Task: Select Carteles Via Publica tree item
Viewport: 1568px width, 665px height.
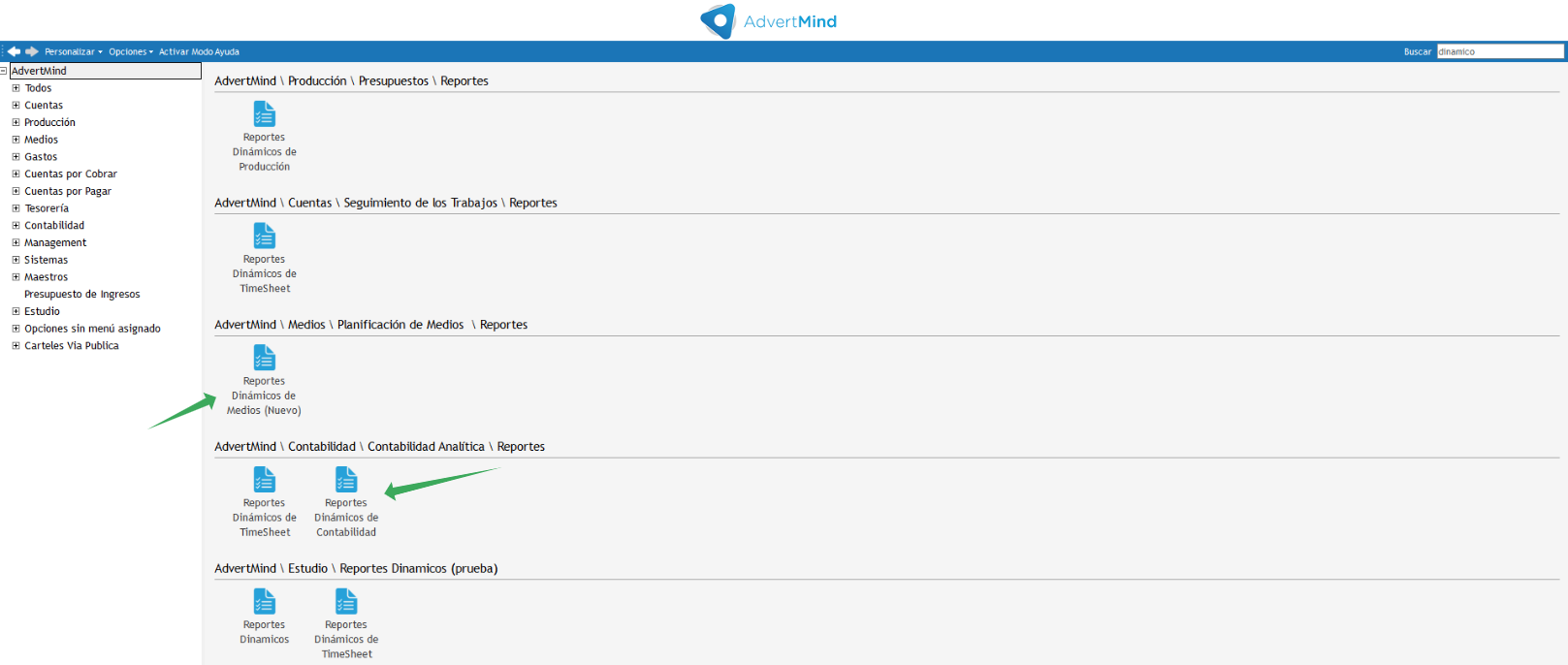Action: (72, 346)
